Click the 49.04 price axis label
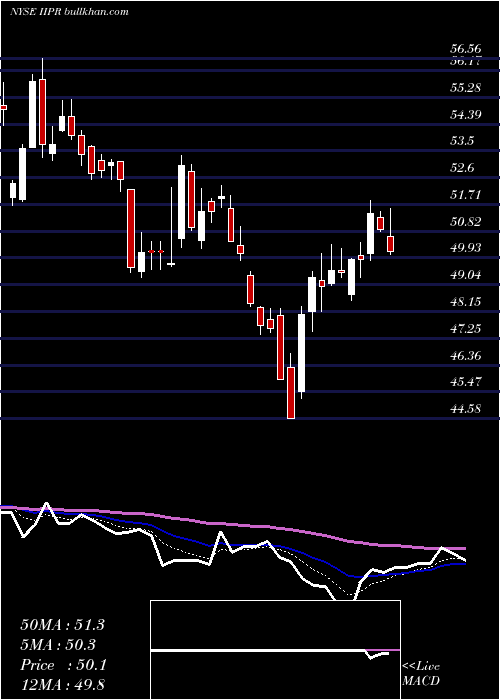Viewport: 500px width, 700px height. click(466, 275)
